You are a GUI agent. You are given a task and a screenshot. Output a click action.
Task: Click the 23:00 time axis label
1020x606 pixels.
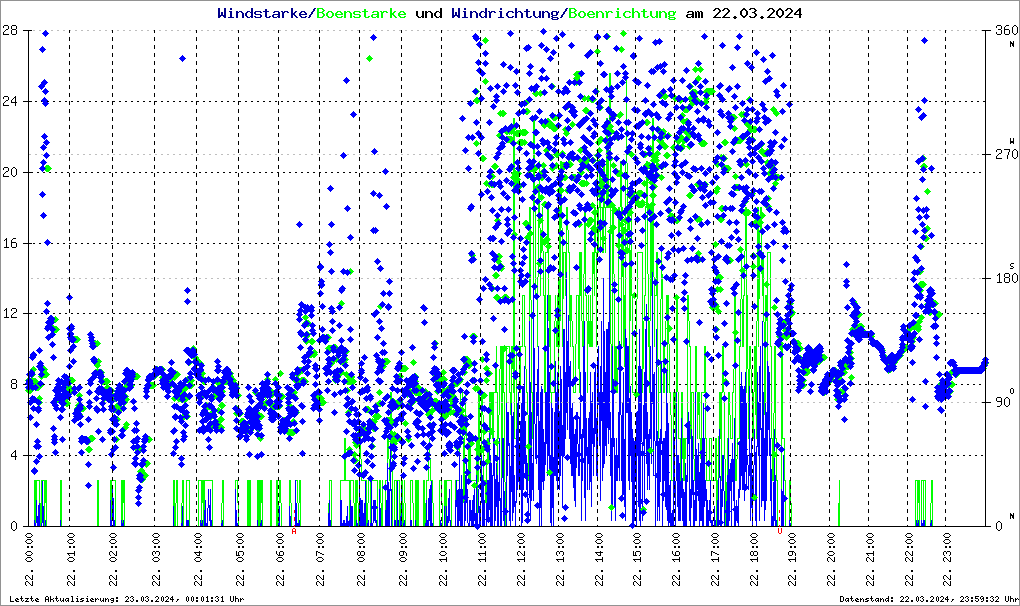(947, 562)
